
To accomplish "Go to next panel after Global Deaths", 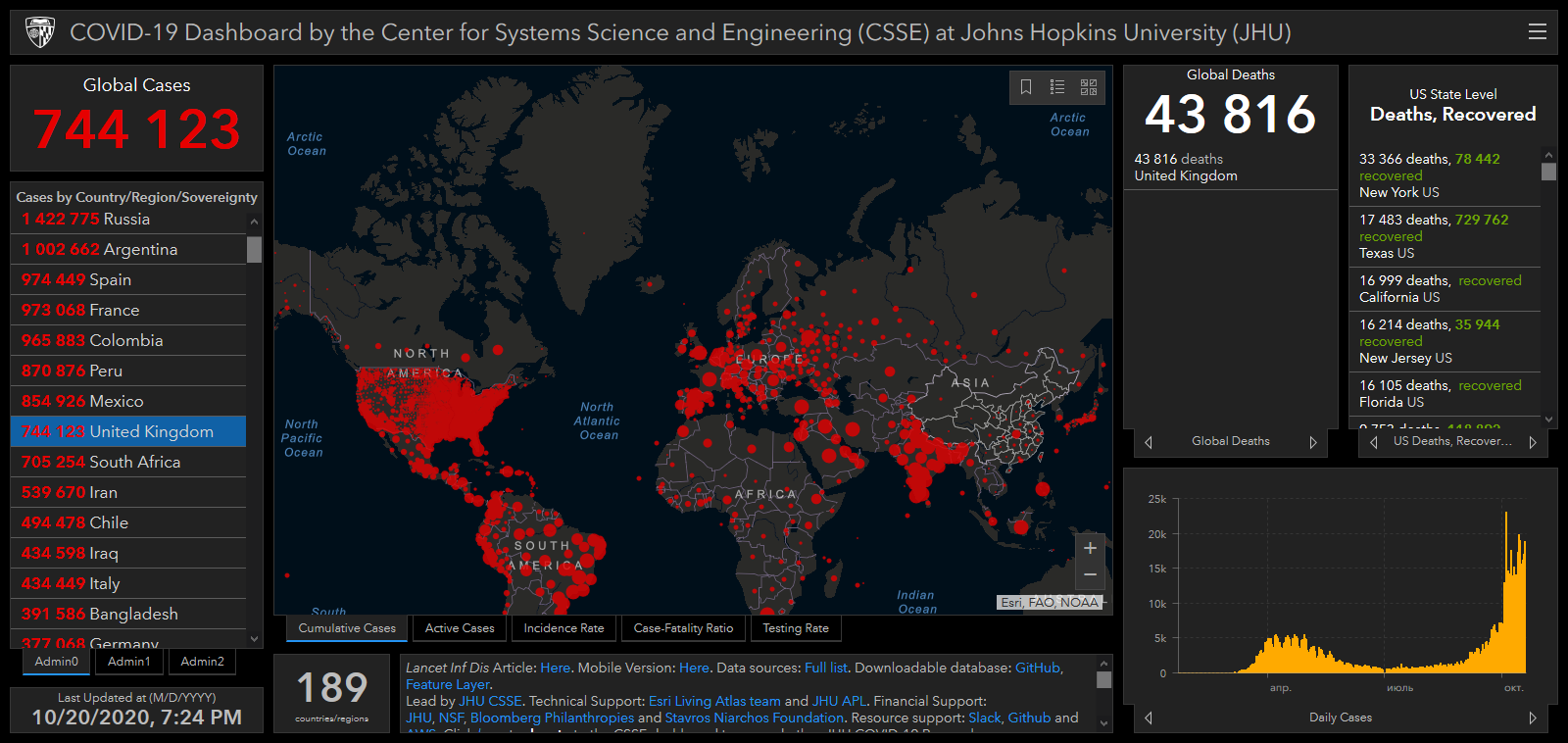I will tap(1313, 442).
